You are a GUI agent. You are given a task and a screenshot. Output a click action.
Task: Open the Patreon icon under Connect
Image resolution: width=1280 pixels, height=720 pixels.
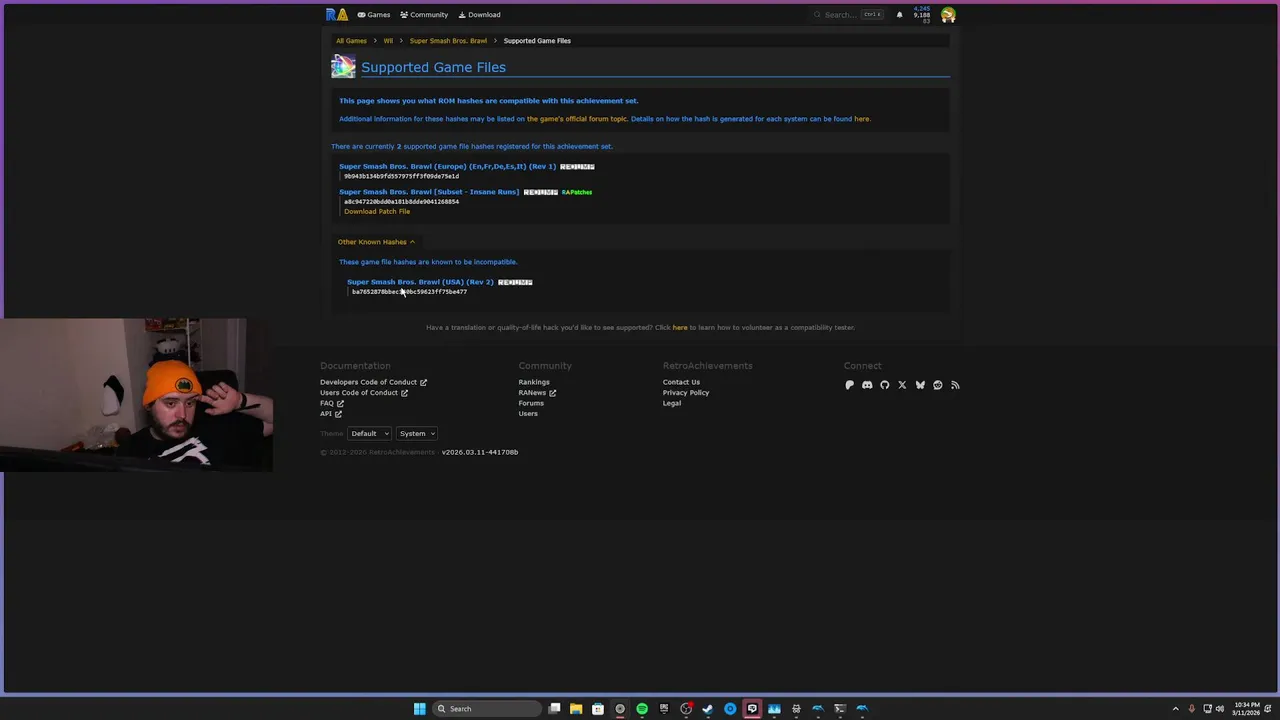click(x=850, y=385)
